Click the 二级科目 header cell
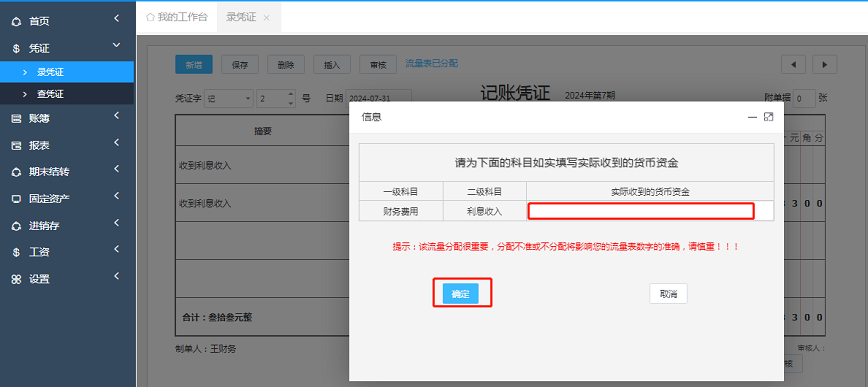868x387 pixels. tap(484, 192)
